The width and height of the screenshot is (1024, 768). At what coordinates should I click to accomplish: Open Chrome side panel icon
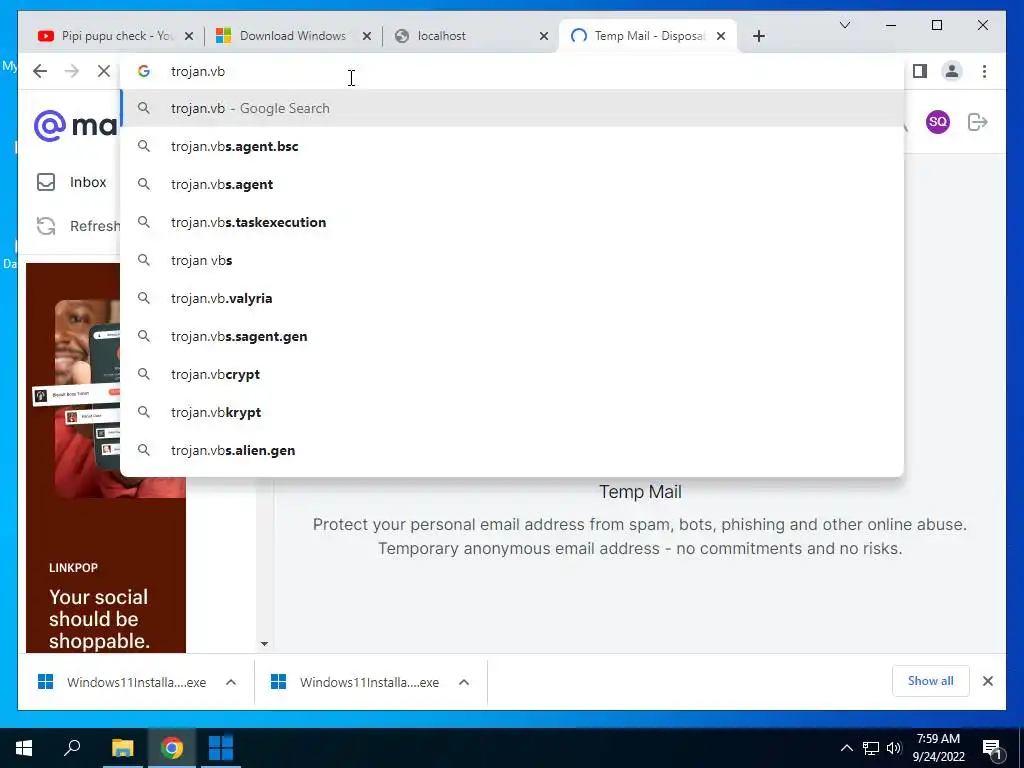[x=920, y=71]
